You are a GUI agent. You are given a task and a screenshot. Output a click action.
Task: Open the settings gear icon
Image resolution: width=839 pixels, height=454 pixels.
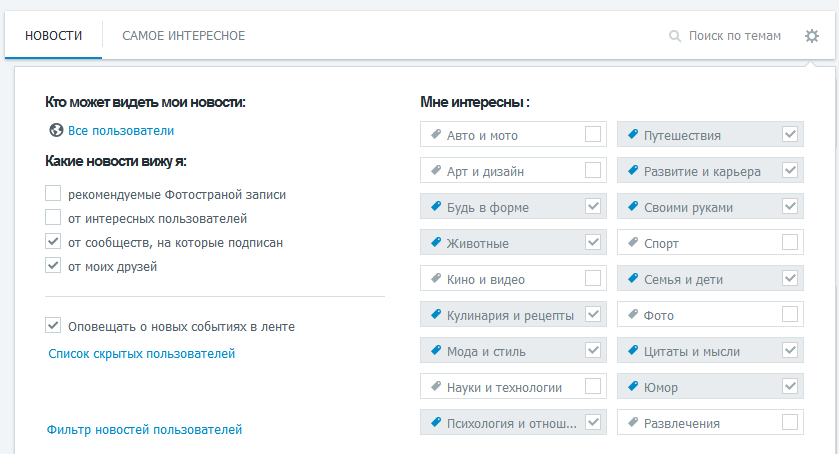tap(812, 36)
